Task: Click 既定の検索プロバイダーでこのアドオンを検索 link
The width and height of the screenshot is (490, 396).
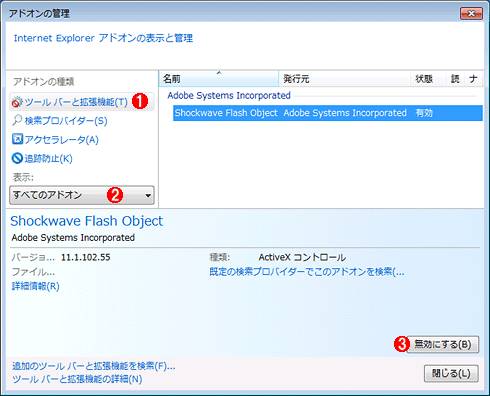Action: [x=307, y=272]
